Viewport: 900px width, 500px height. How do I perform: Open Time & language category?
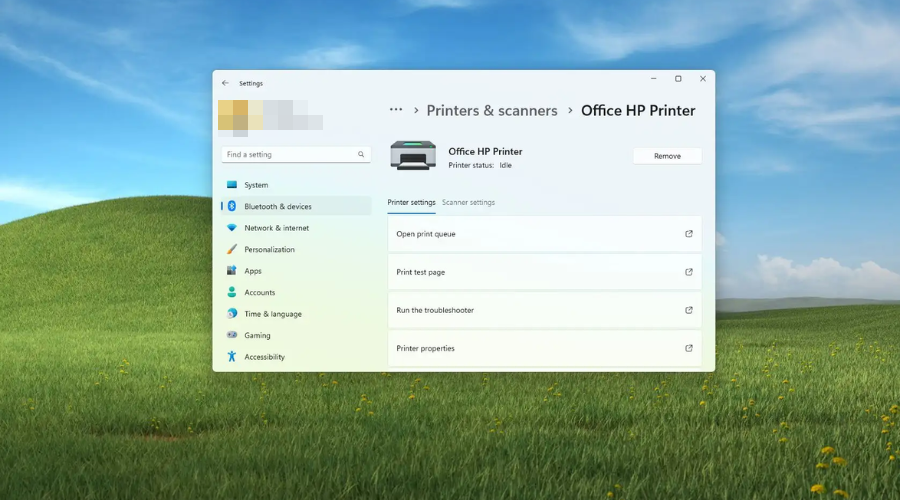click(x=296, y=313)
